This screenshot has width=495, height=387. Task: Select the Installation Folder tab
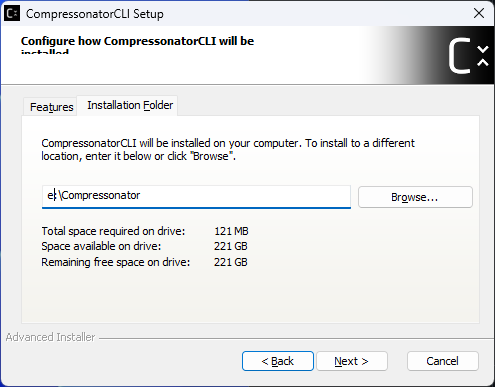(x=130, y=105)
